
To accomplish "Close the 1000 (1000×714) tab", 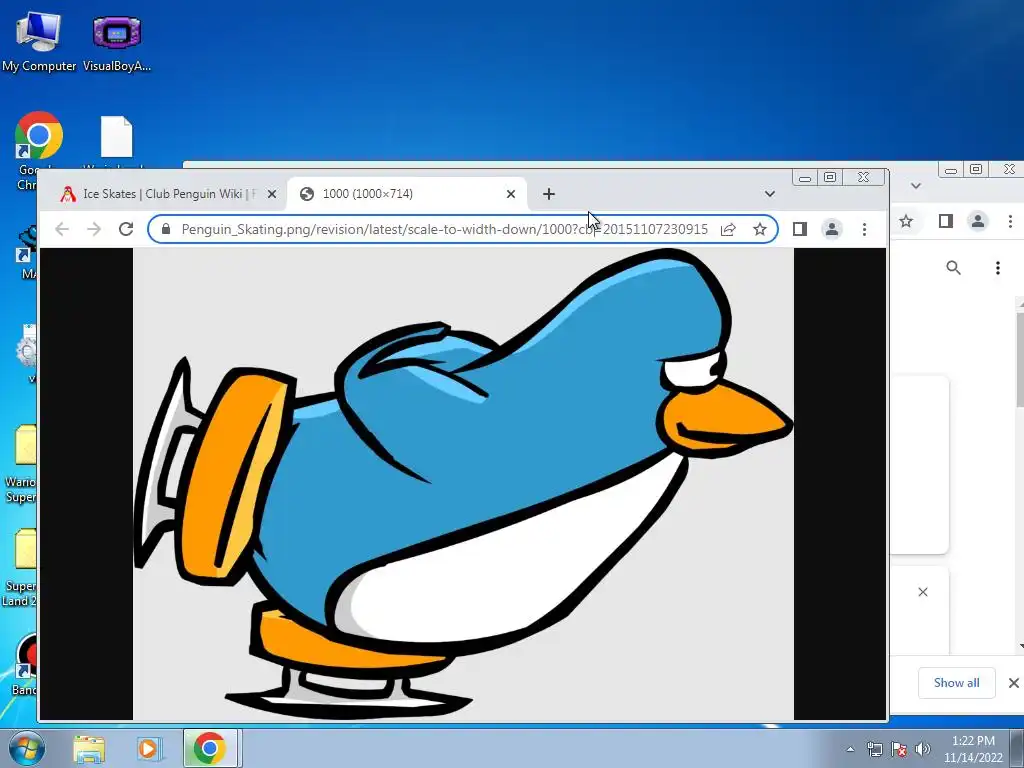I will click(x=511, y=194).
